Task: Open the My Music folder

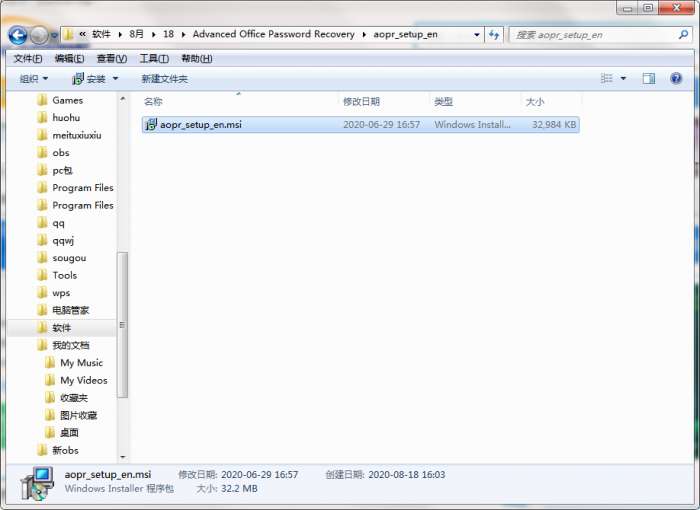Action: (82, 363)
